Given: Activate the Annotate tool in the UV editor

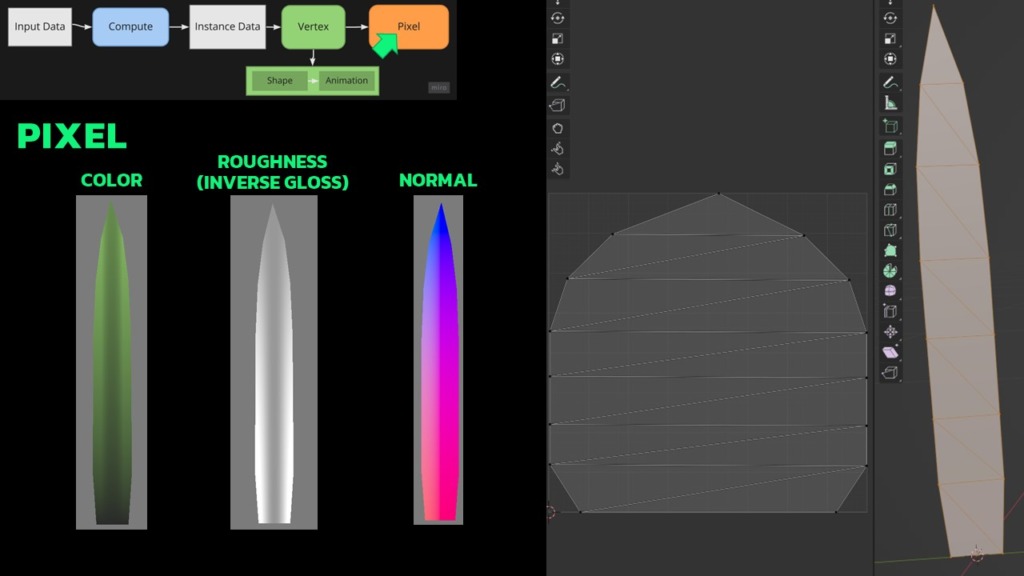Looking at the screenshot, I should (x=558, y=83).
